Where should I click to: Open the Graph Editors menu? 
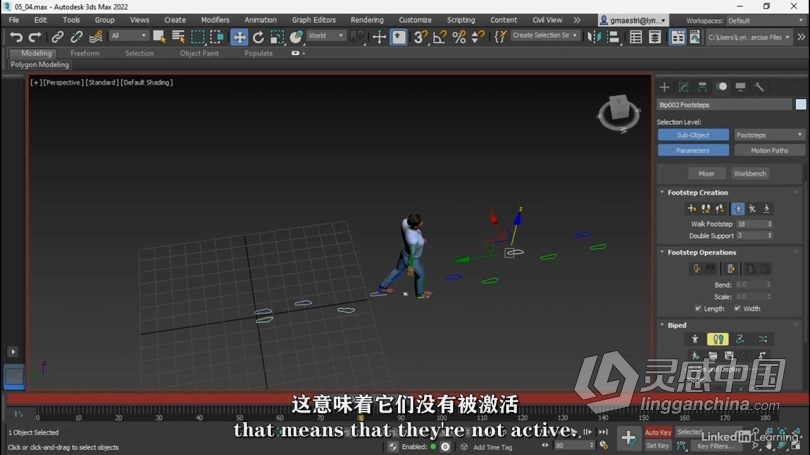[314, 20]
